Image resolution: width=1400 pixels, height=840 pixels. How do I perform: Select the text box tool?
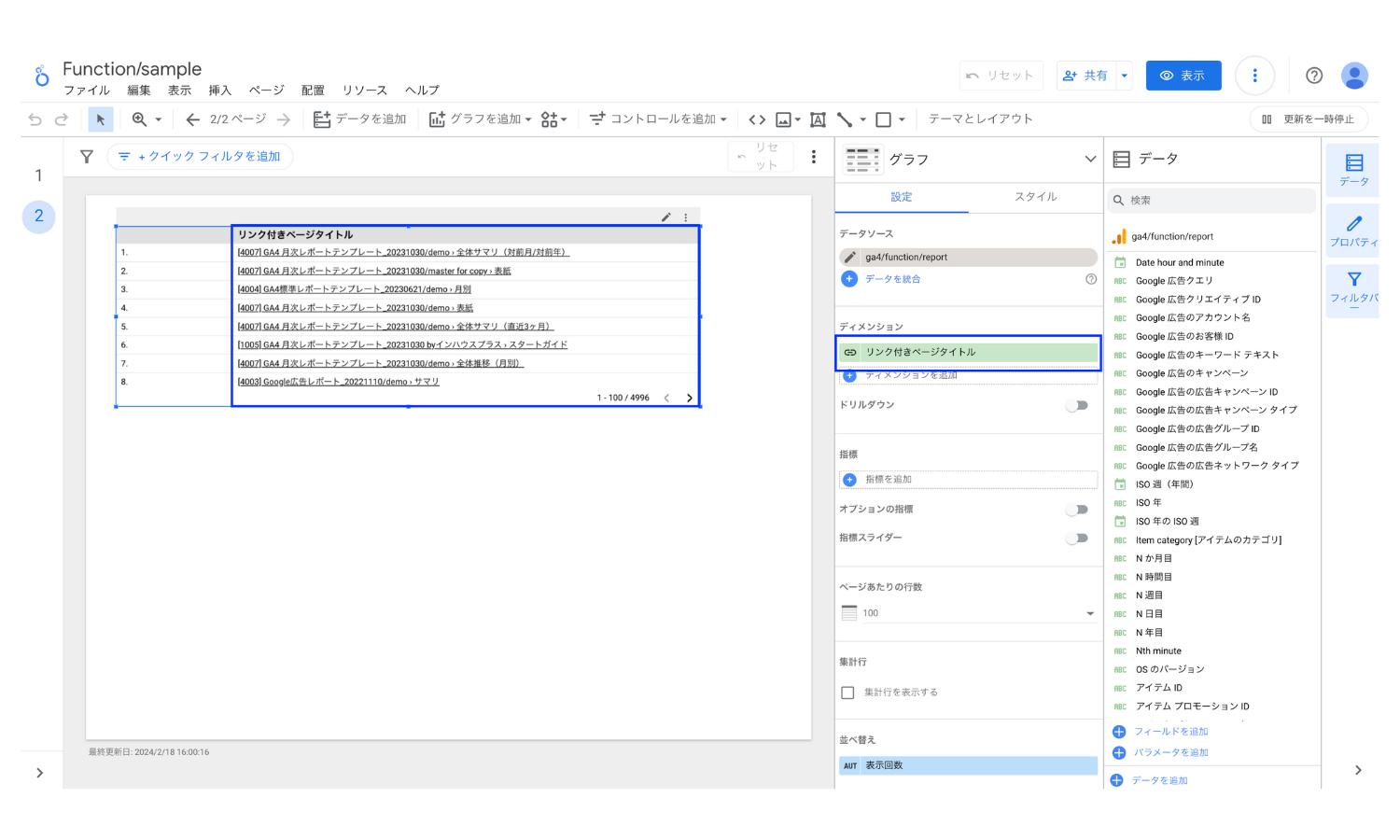[818, 119]
